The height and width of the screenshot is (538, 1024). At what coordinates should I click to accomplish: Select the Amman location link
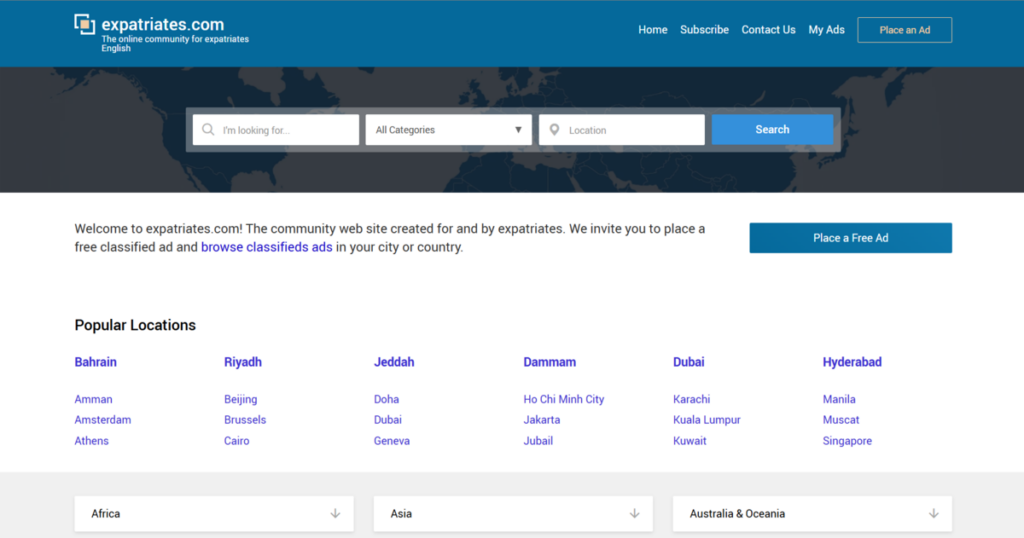click(93, 399)
